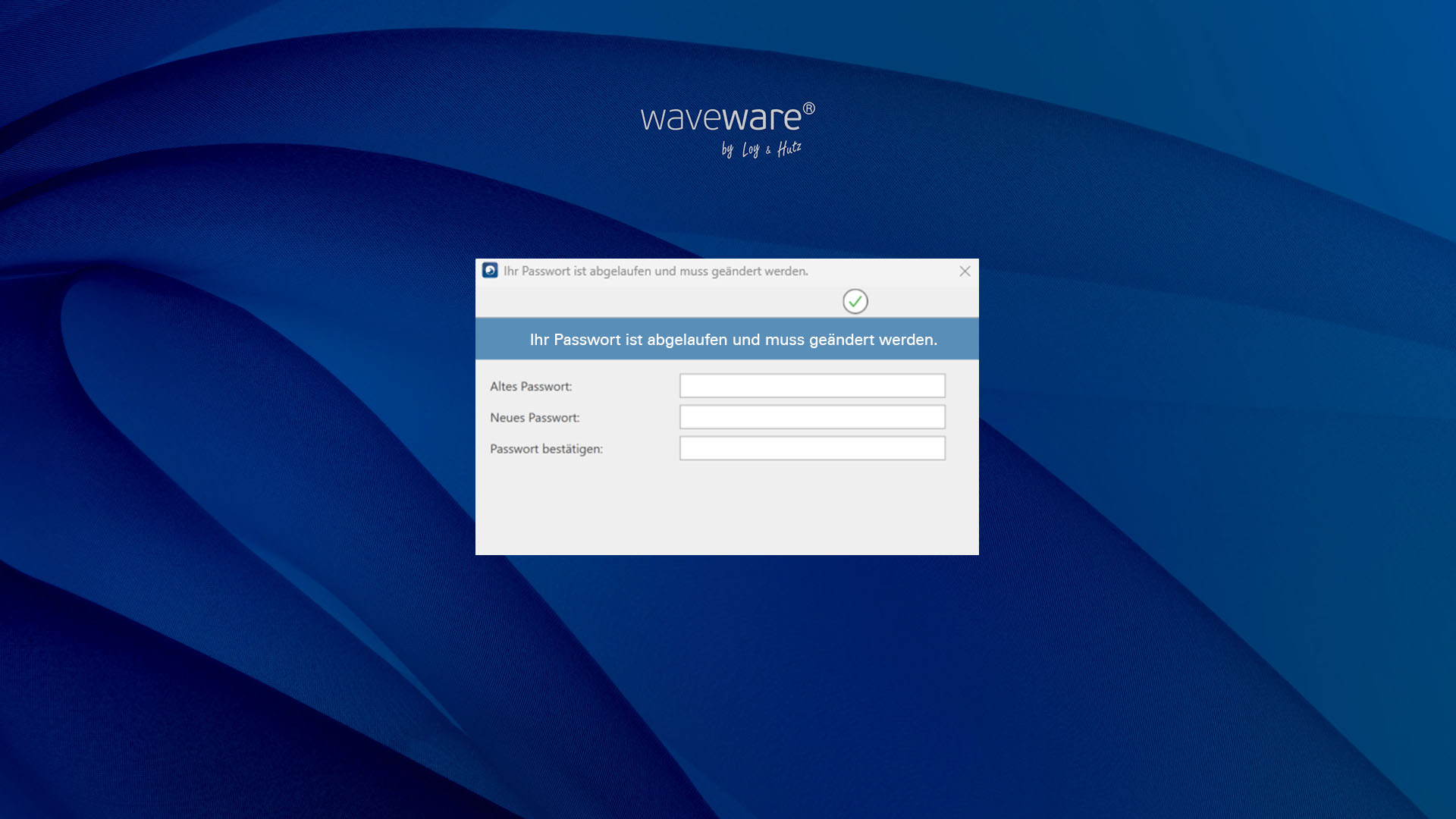
Task: Click the green checkmark confirm icon
Action: tap(855, 301)
